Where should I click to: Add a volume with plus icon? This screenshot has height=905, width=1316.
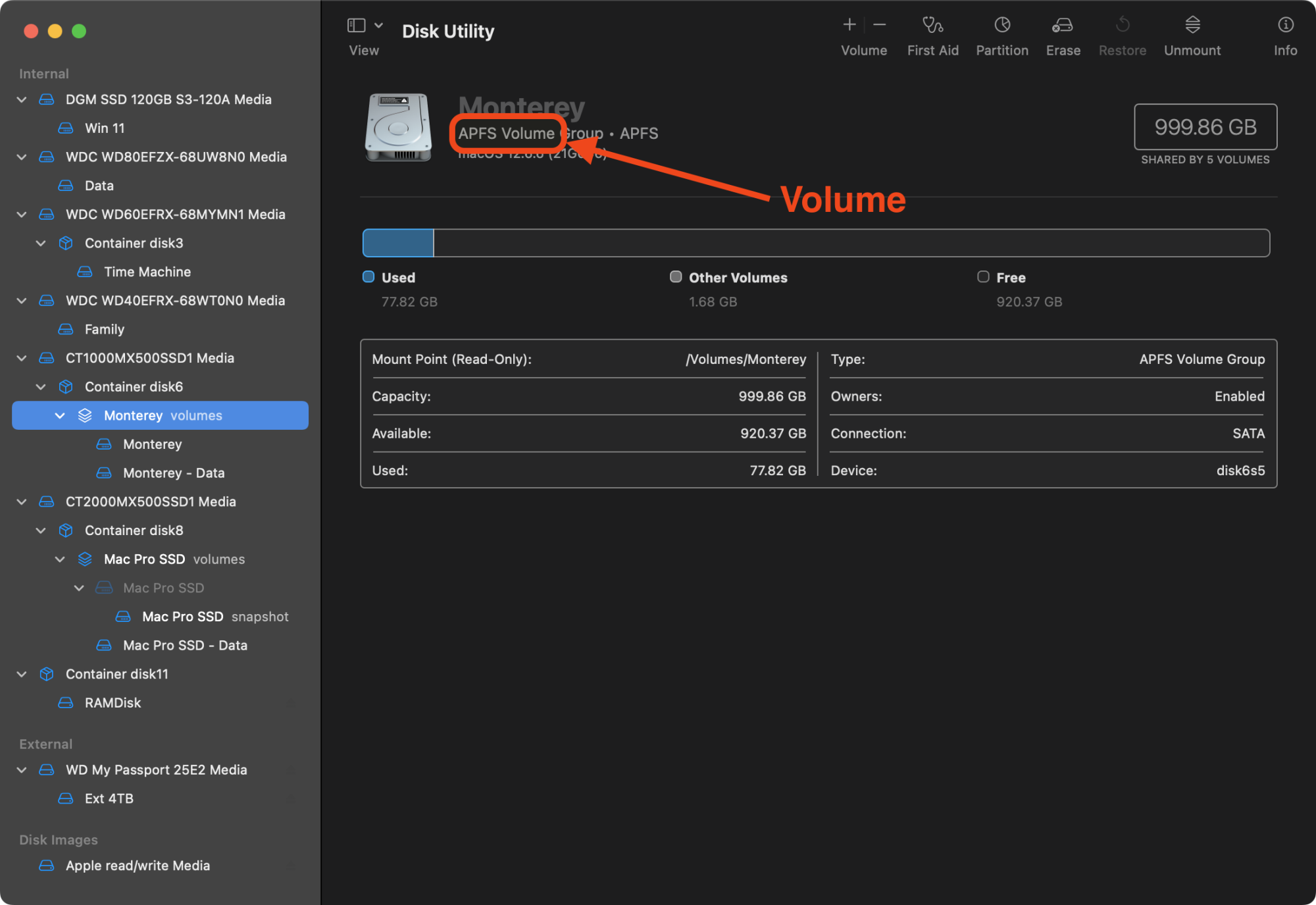pyautogui.click(x=849, y=26)
